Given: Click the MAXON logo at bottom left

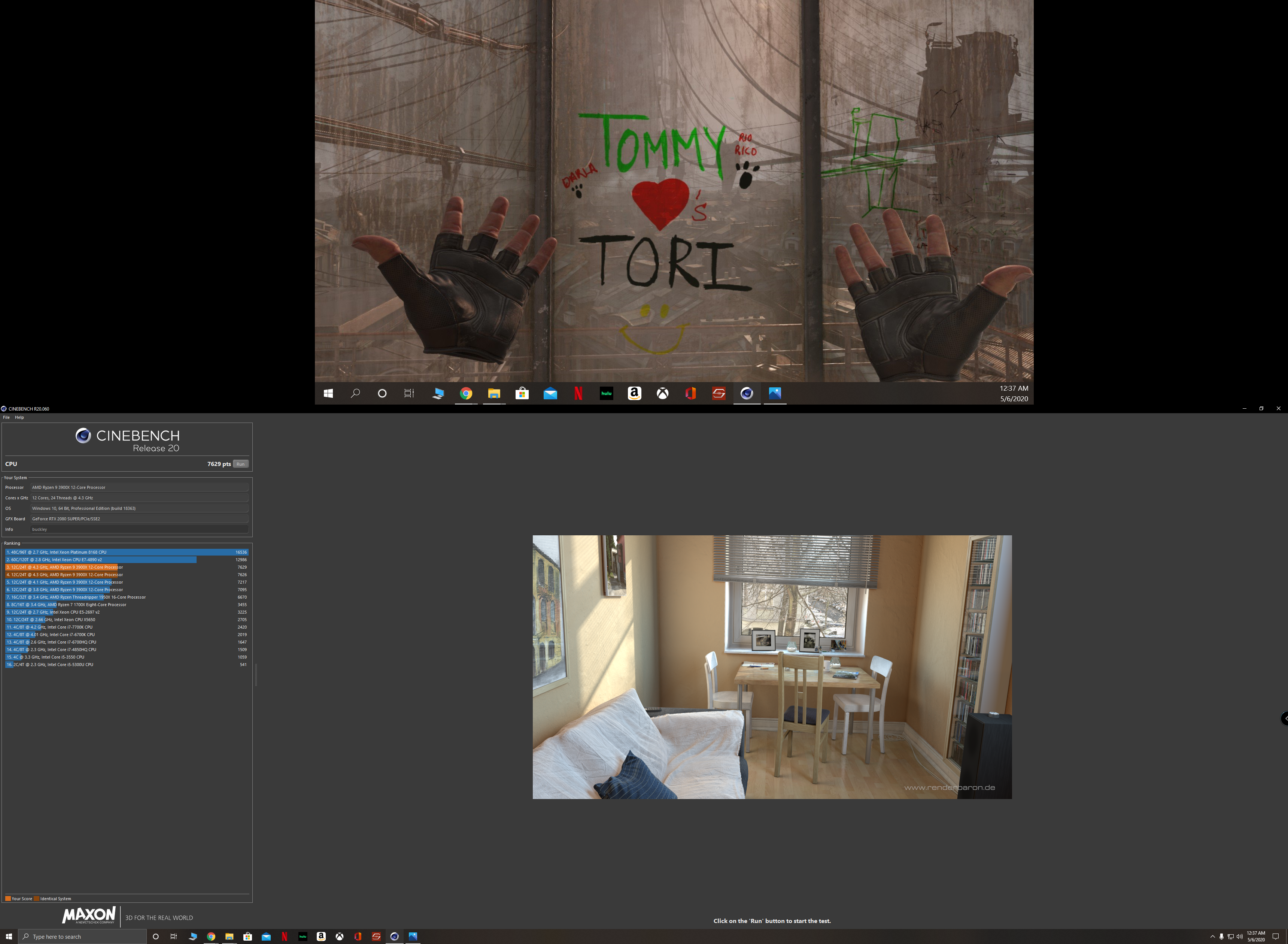Looking at the screenshot, I should [89, 915].
